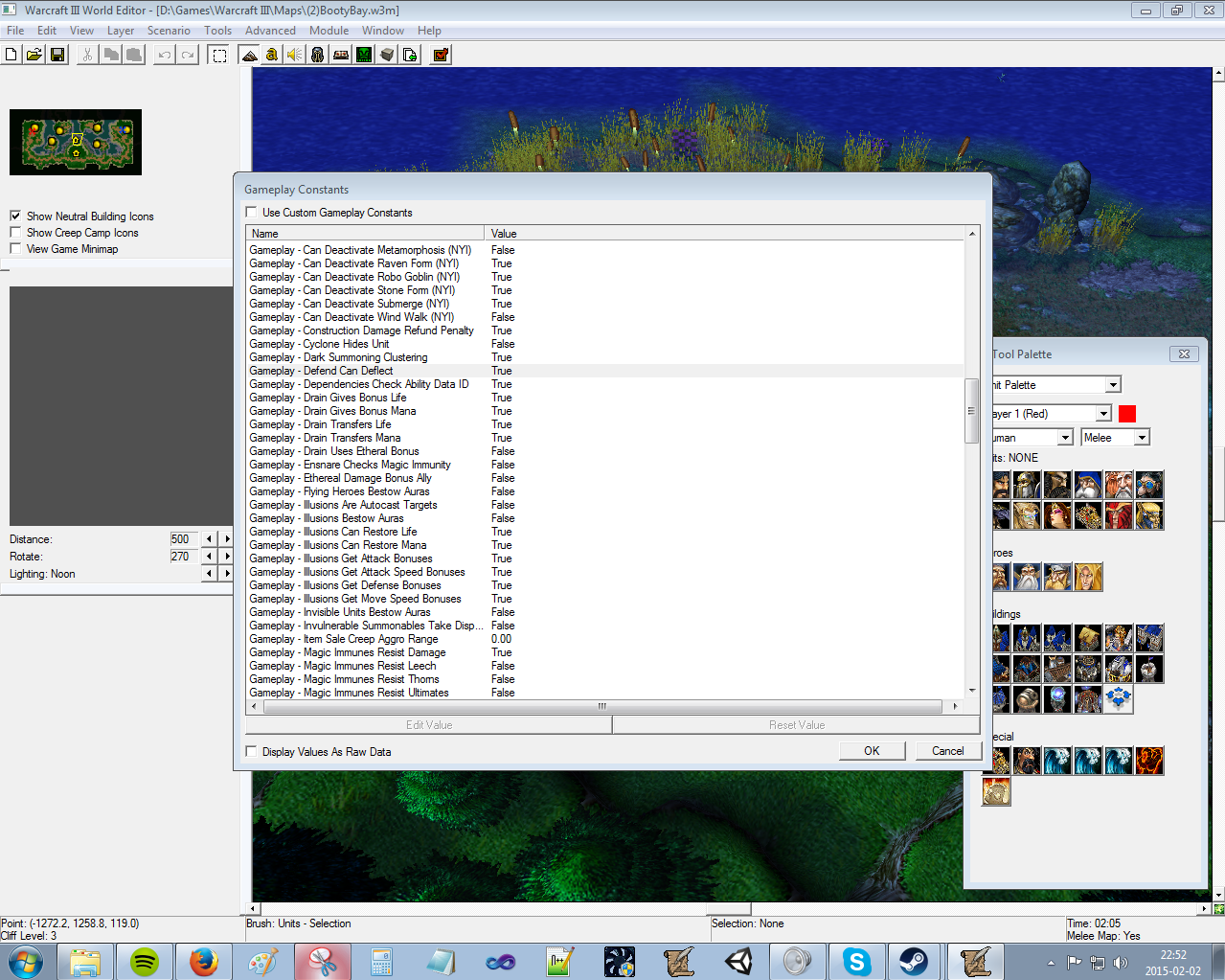This screenshot has width=1225, height=980.
Task: Click the Selection Brush toolbar icon
Action: (x=219, y=55)
